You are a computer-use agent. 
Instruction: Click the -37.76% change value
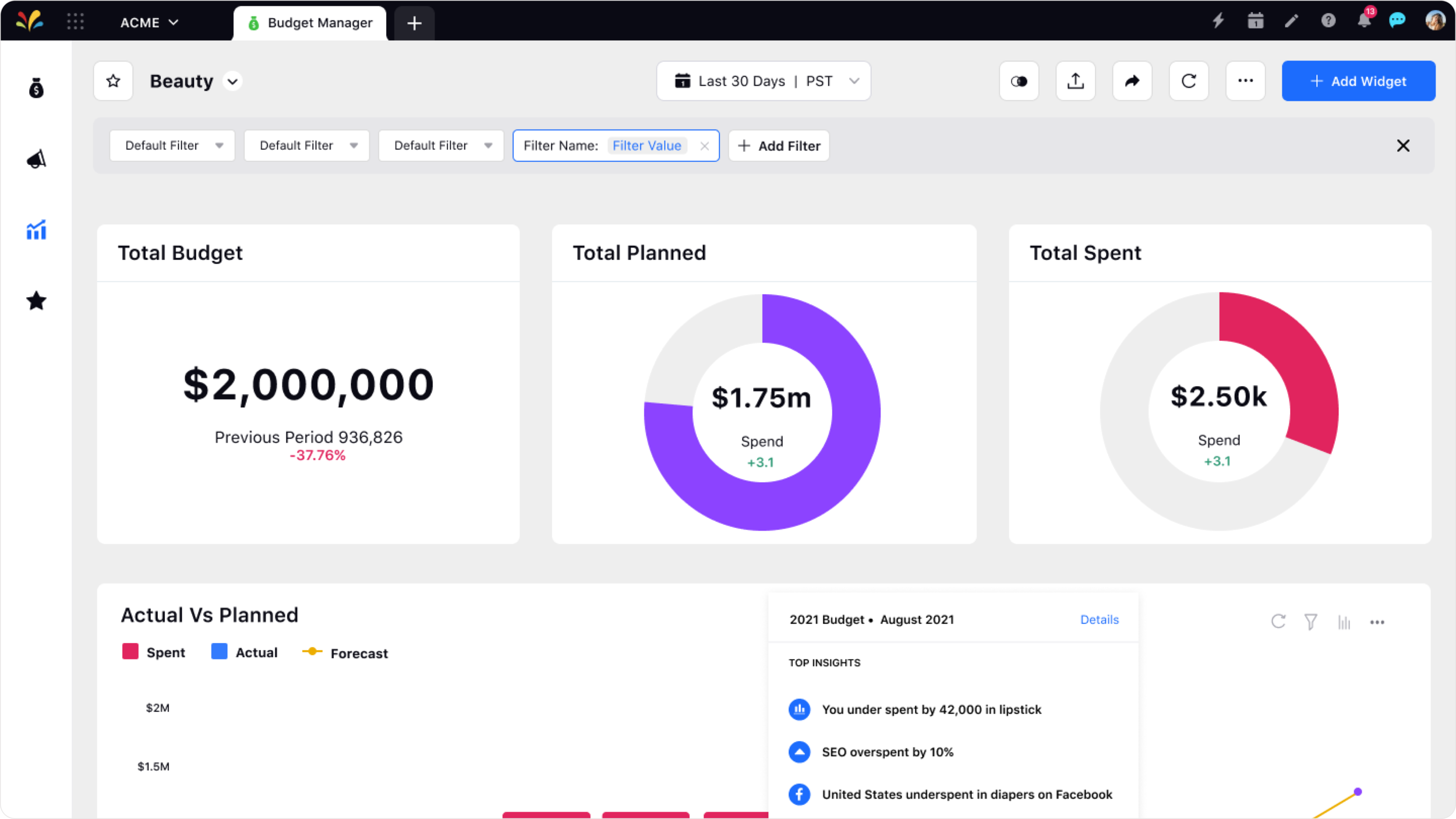(317, 456)
